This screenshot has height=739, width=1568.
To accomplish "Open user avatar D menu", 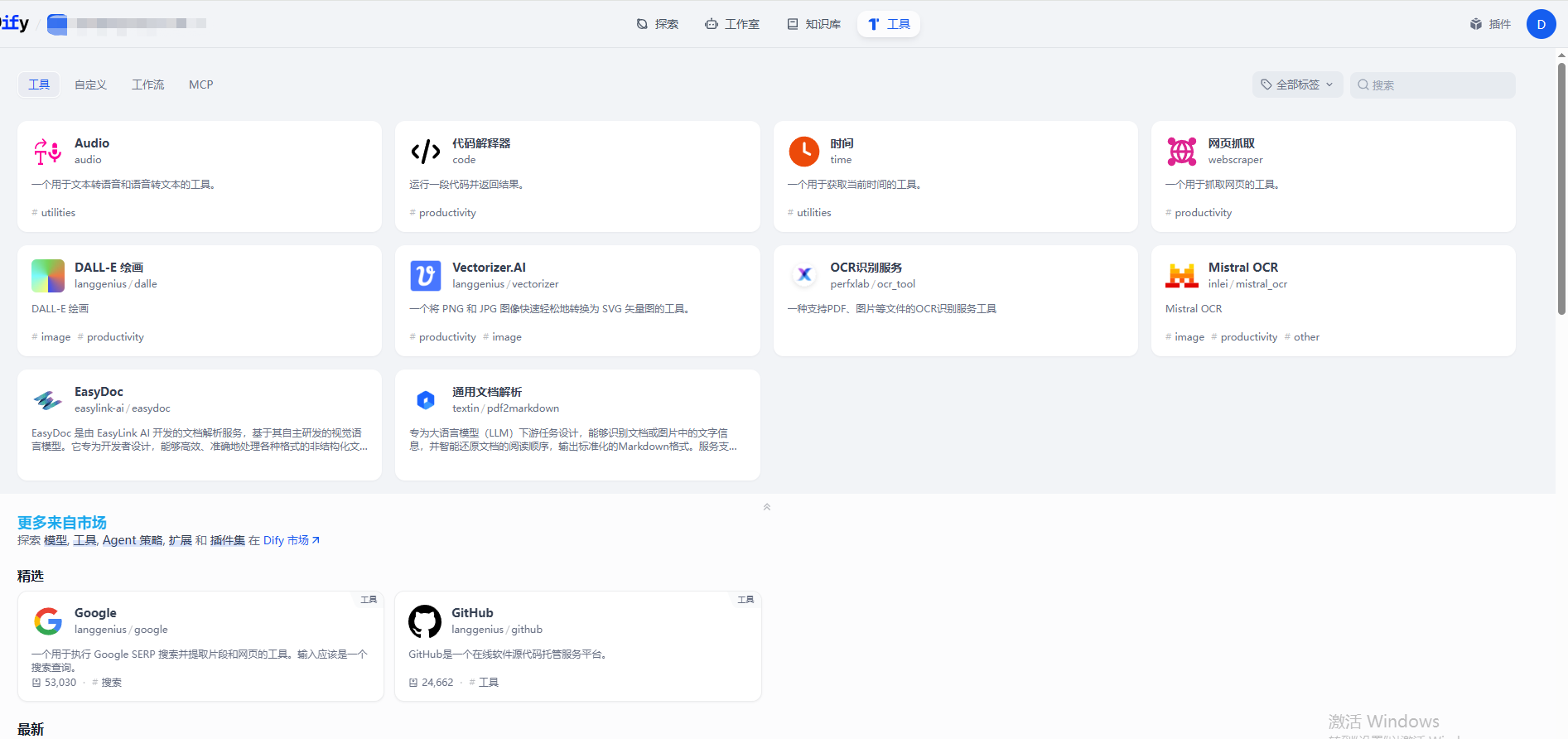I will point(1541,24).
